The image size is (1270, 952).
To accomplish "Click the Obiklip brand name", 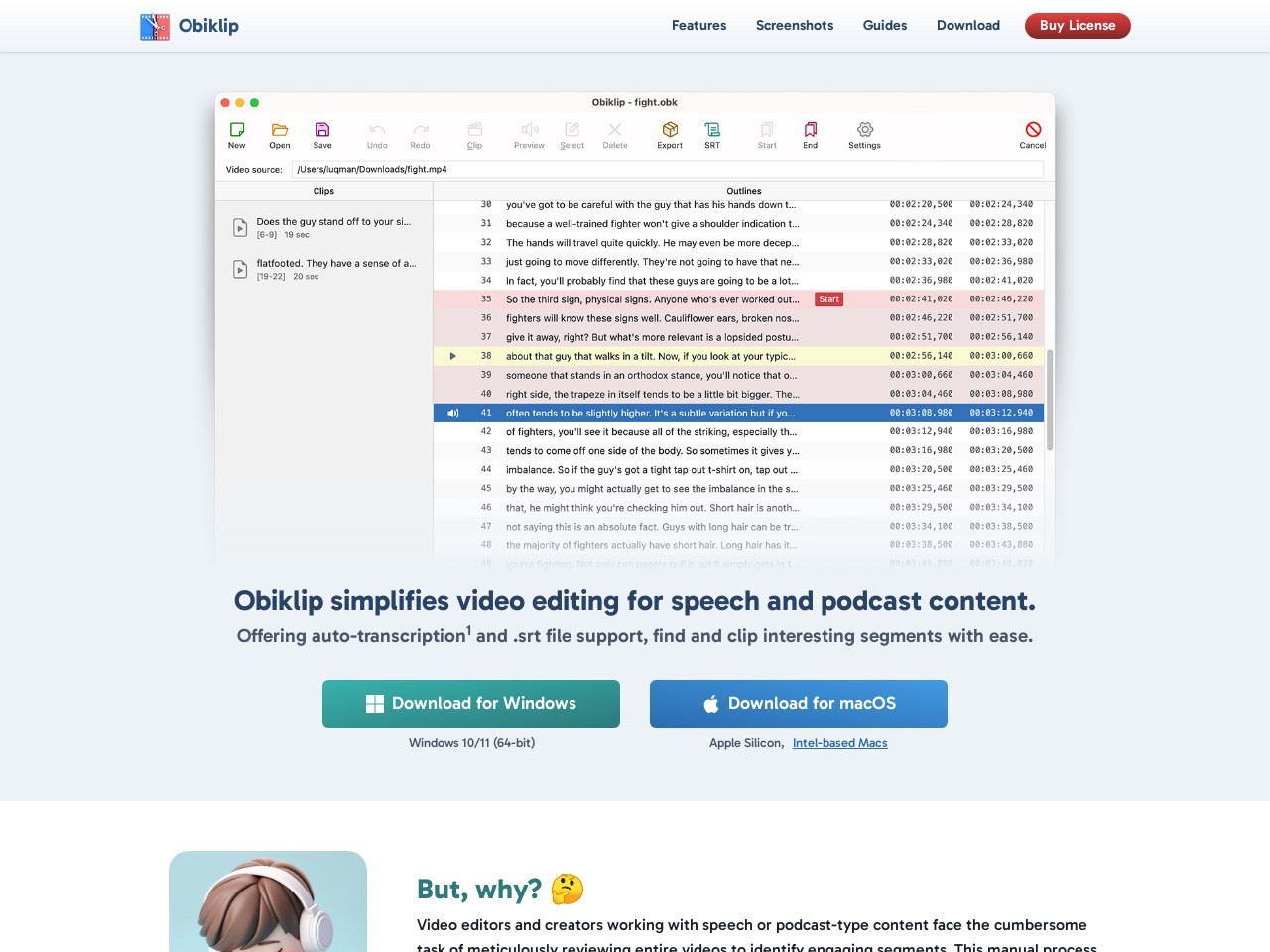I will click(208, 26).
